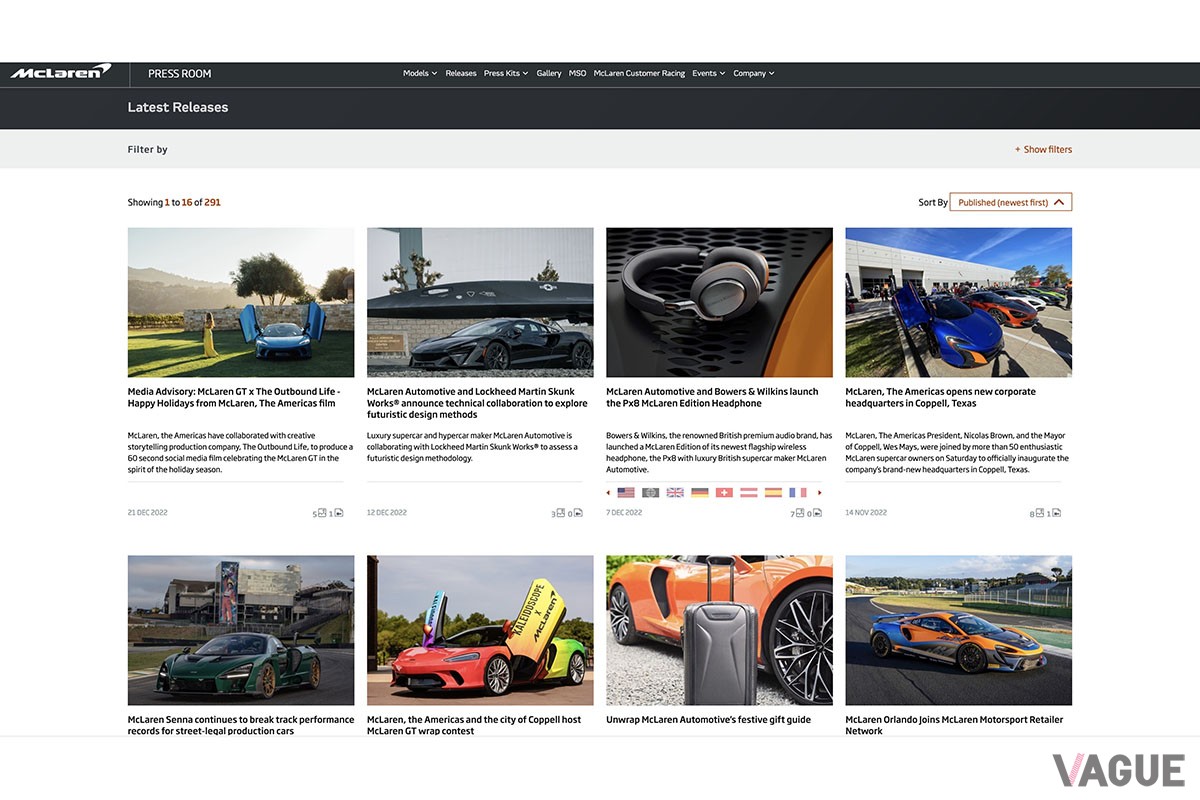Click the Kaleidoscope wrapped McLaren GT thumbnail
Image resolution: width=1200 pixels, height=800 pixels.
pos(480,630)
